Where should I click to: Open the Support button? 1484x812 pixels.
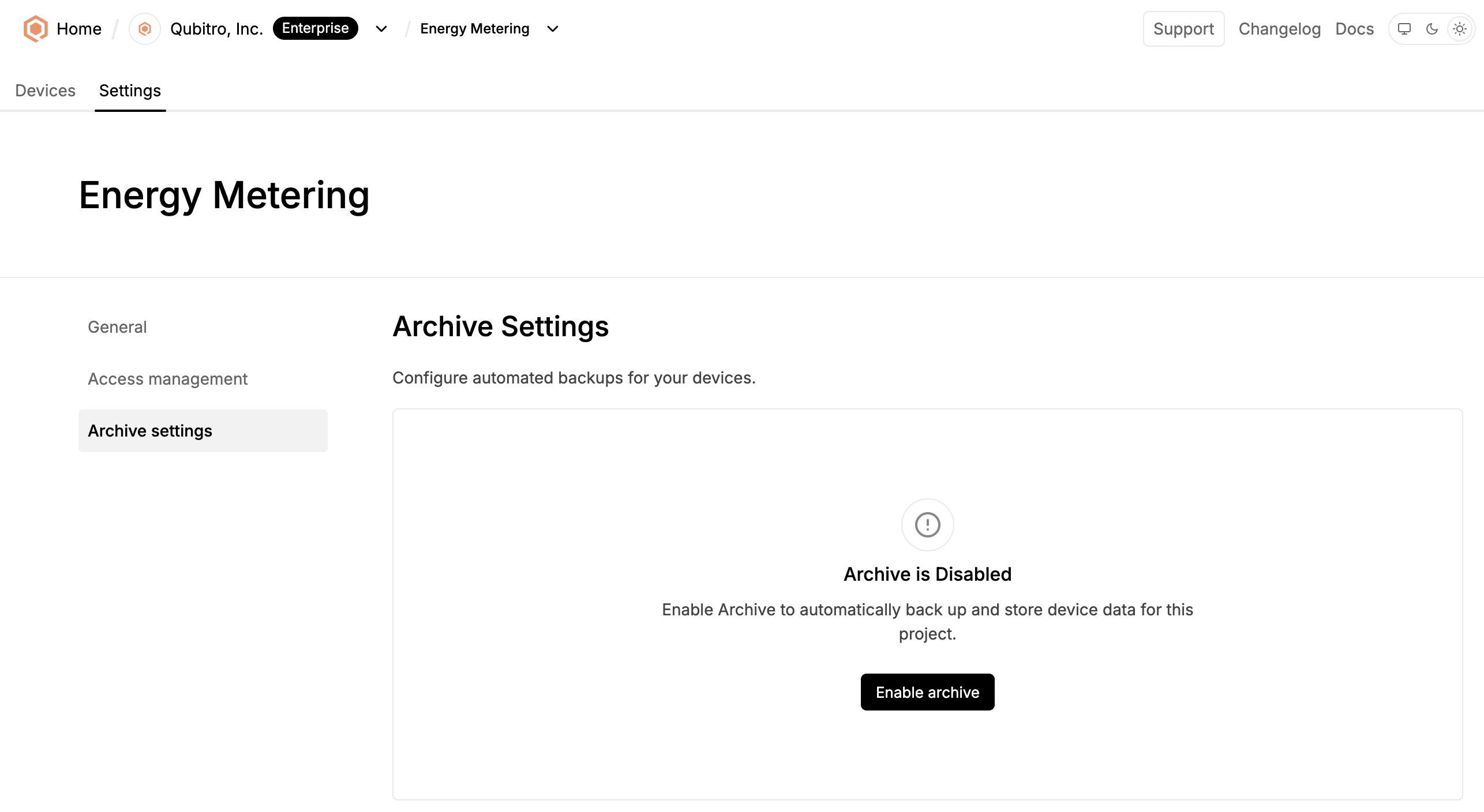(1184, 29)
